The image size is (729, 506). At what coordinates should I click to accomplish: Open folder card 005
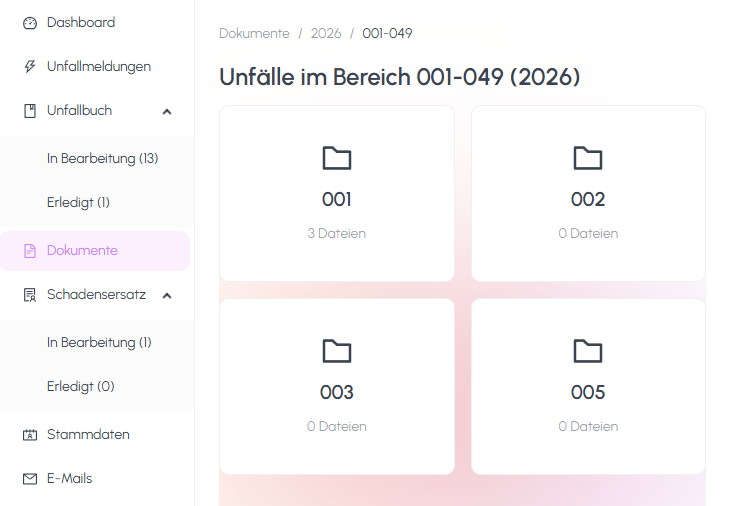click(x=588, y=386)
